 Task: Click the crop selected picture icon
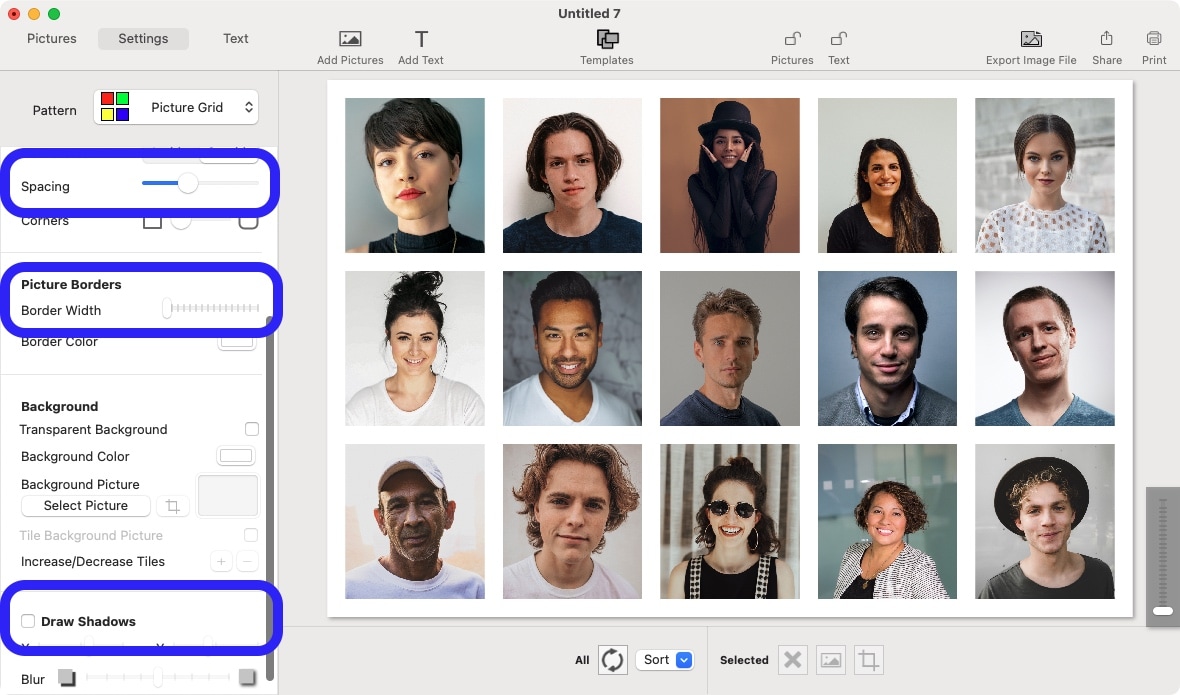[868, 660]
